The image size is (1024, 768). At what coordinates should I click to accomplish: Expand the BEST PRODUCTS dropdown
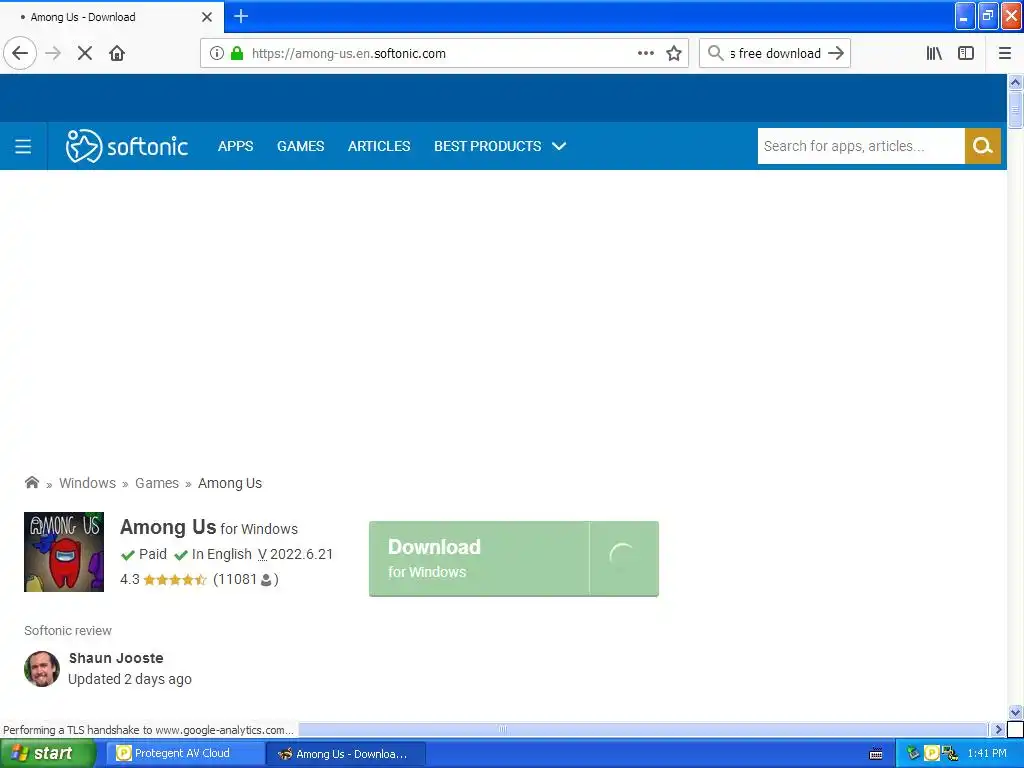[500, 146]
